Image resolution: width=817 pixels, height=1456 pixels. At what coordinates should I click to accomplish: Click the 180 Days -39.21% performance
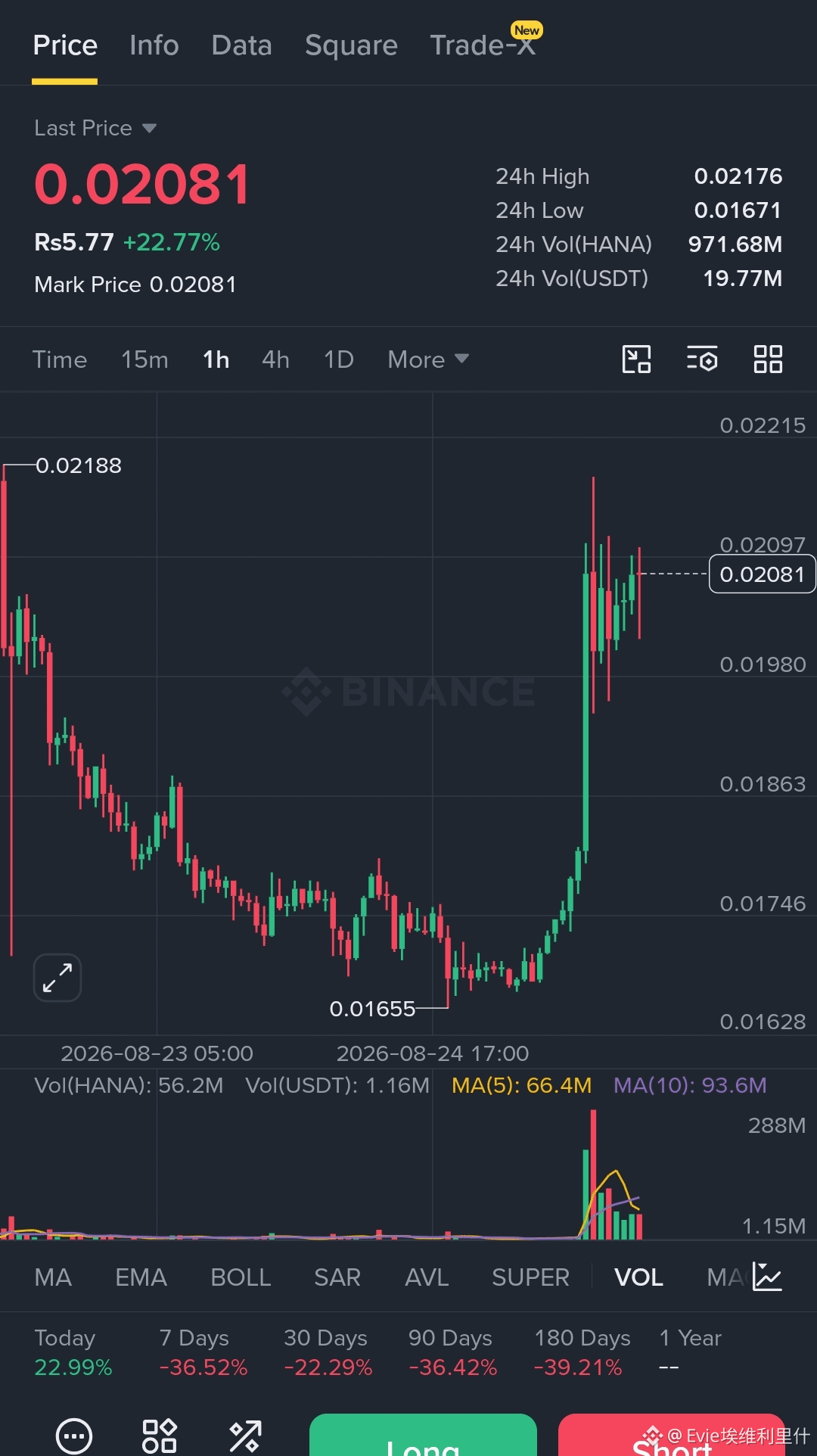click(x=582, y=1352)
